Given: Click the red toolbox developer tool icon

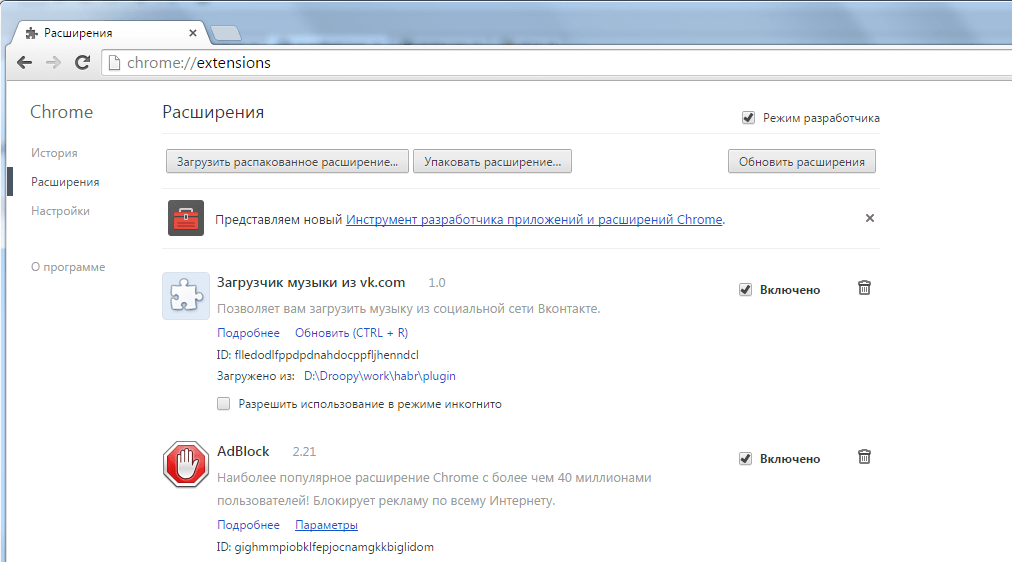Looking at the screenshot, I should (x=186, y=218).
